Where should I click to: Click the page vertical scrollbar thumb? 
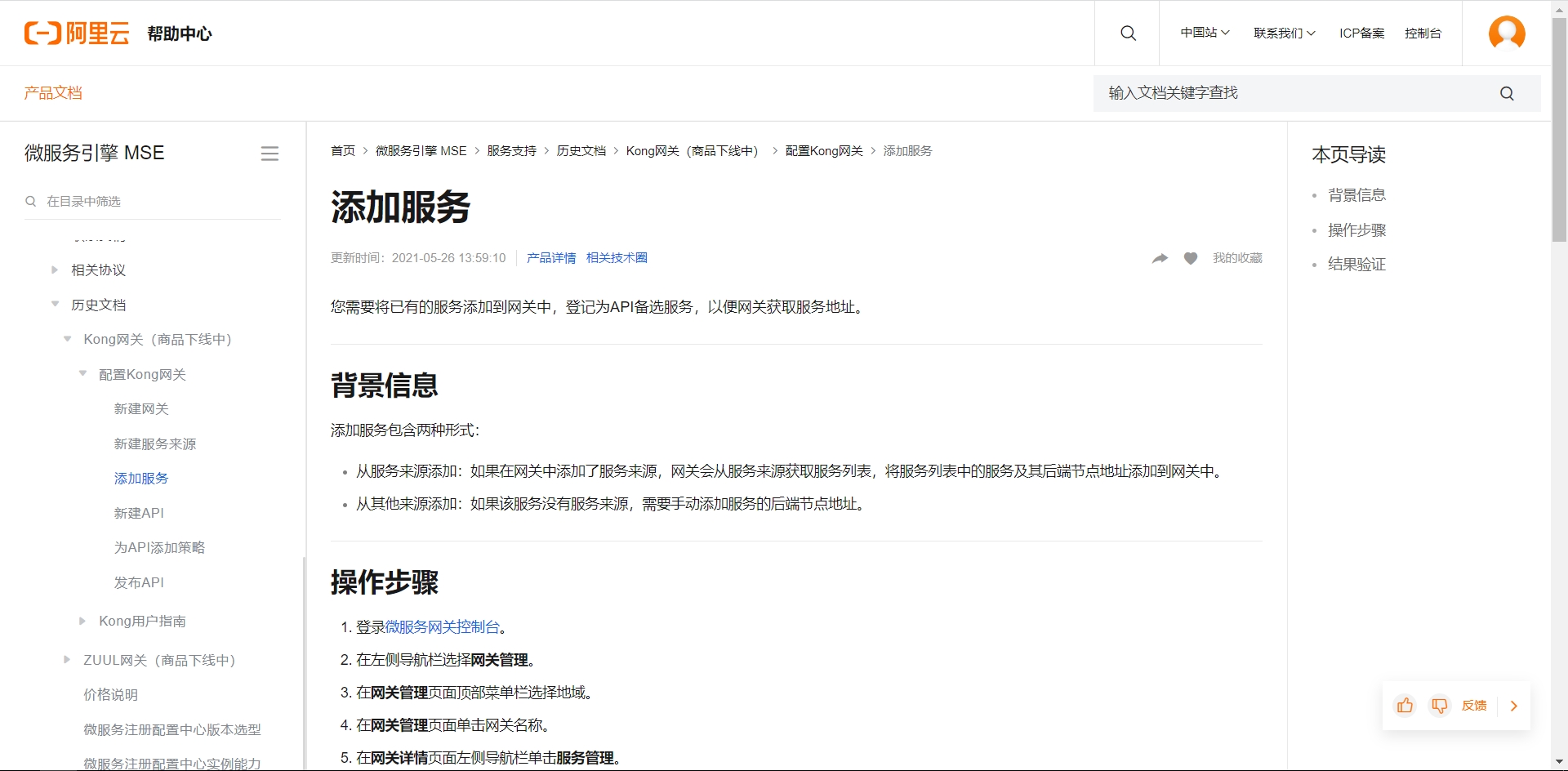pyautogui.click(x=1559, y=131)
